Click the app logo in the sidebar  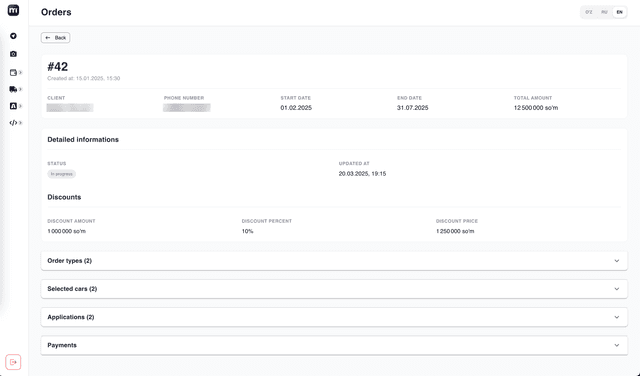point(13,10)
